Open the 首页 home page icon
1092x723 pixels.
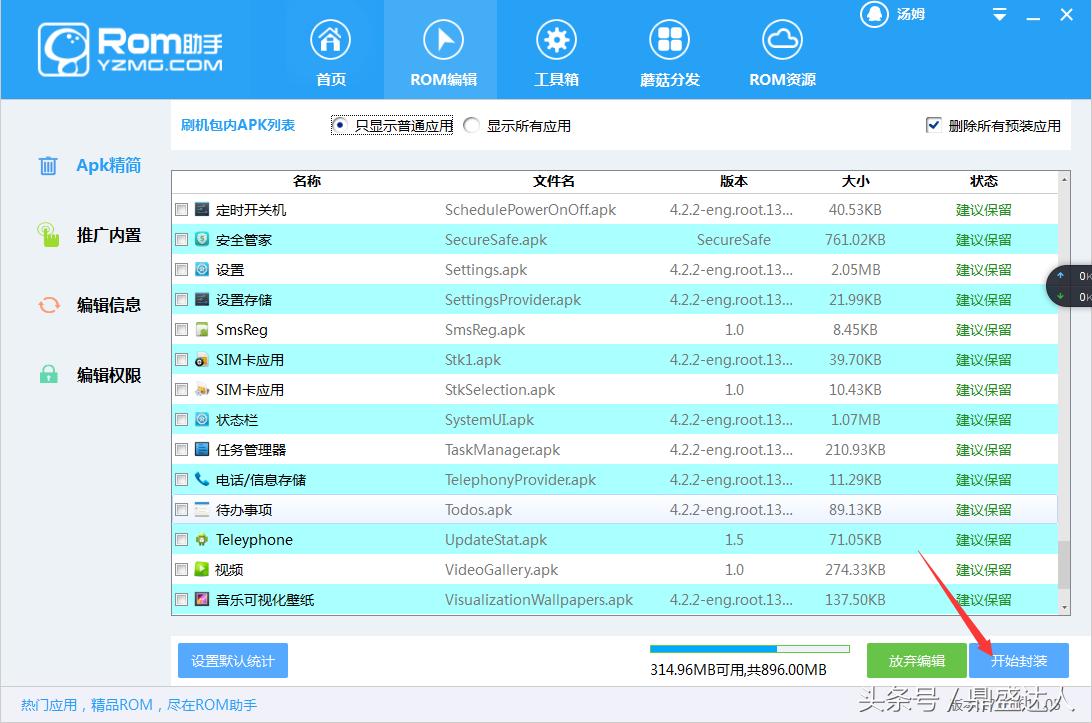coord(330,41)
